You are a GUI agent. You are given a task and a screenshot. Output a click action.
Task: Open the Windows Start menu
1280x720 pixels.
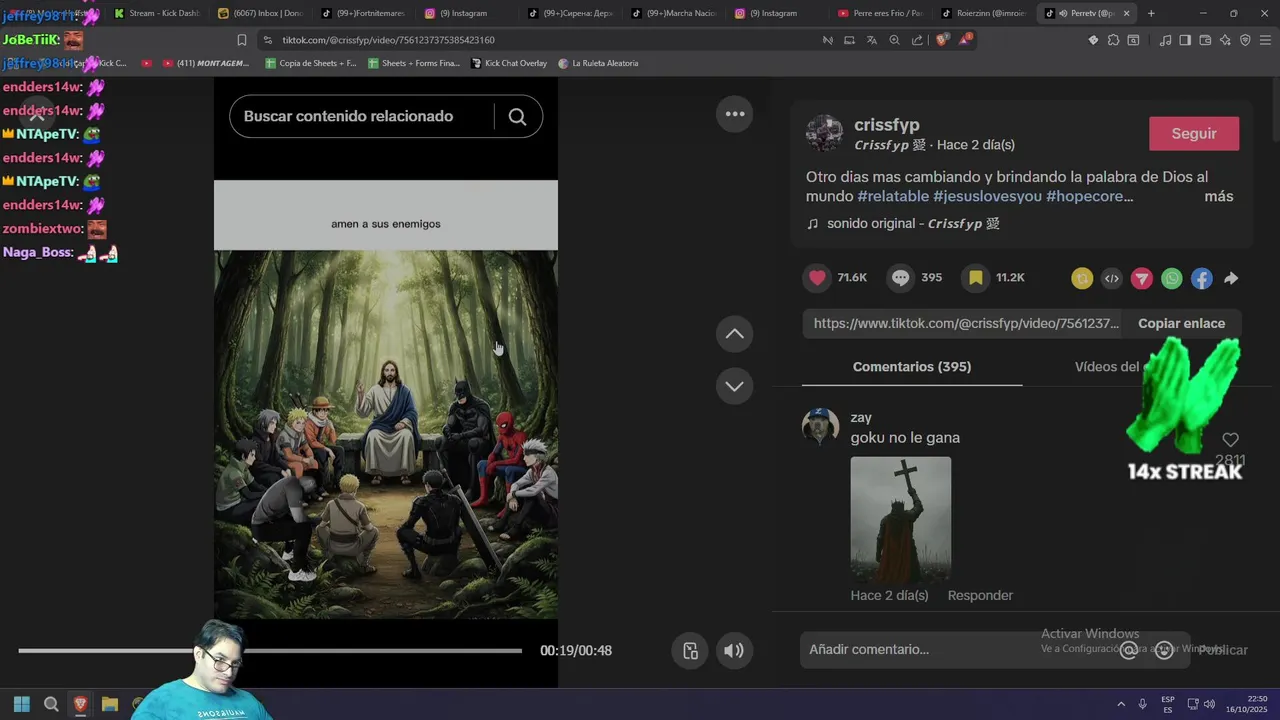[22, 704]
